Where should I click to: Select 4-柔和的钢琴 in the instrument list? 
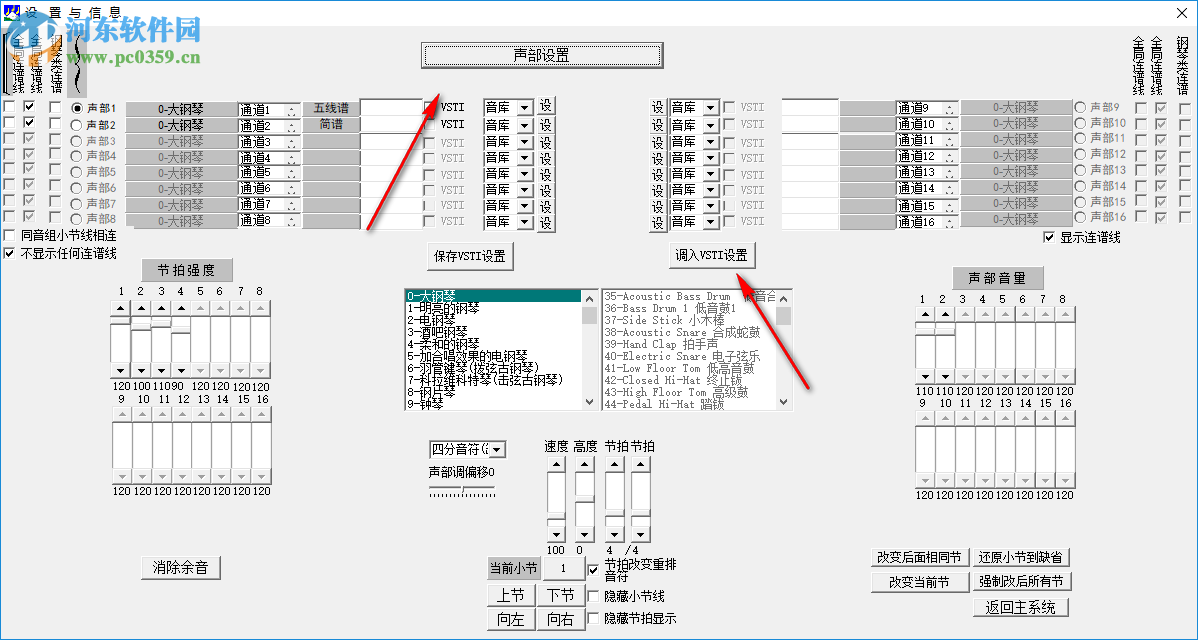(494, 344)
